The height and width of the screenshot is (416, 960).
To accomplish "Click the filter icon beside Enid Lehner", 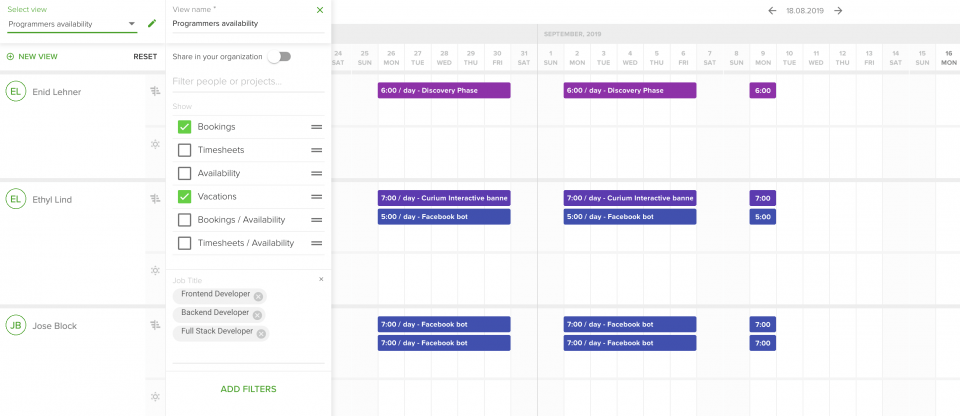I will 156,91.
